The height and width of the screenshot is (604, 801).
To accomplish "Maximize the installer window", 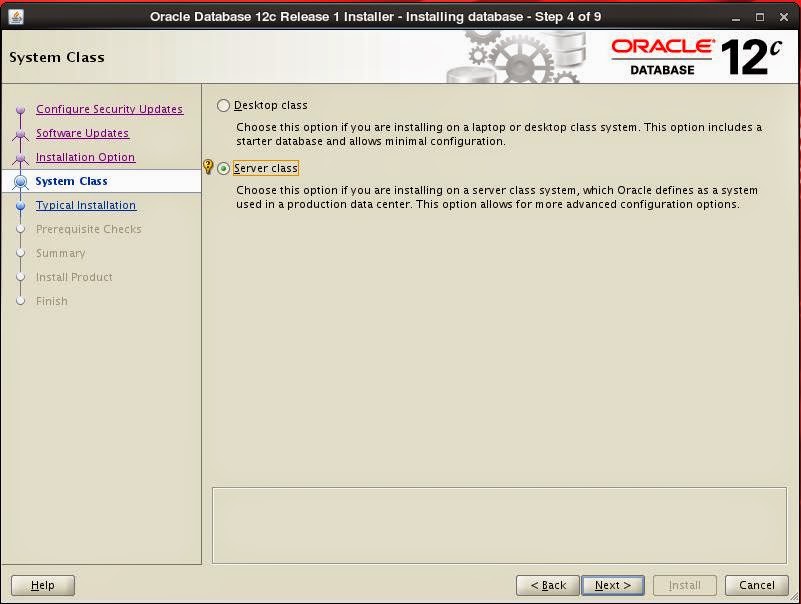I will (x=760, y=17).
